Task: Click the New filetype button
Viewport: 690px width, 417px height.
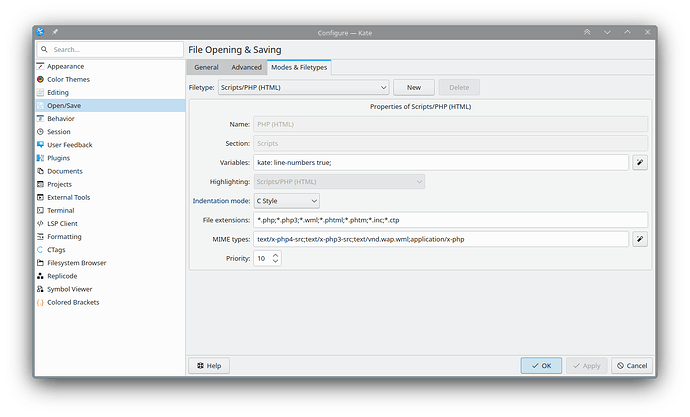Action: tap(414, 88)
